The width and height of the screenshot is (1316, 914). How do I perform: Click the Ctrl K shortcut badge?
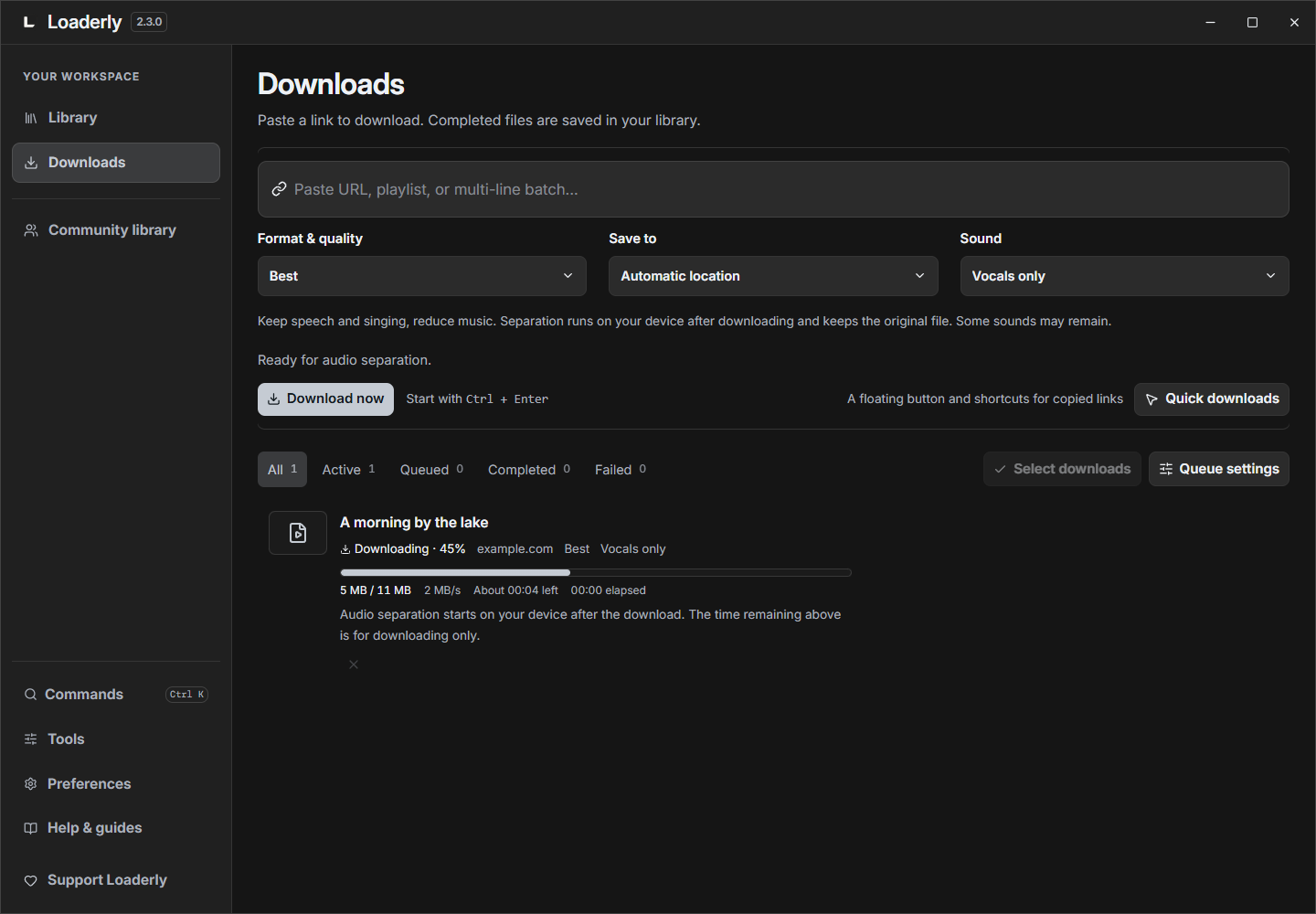click(187, 695)
